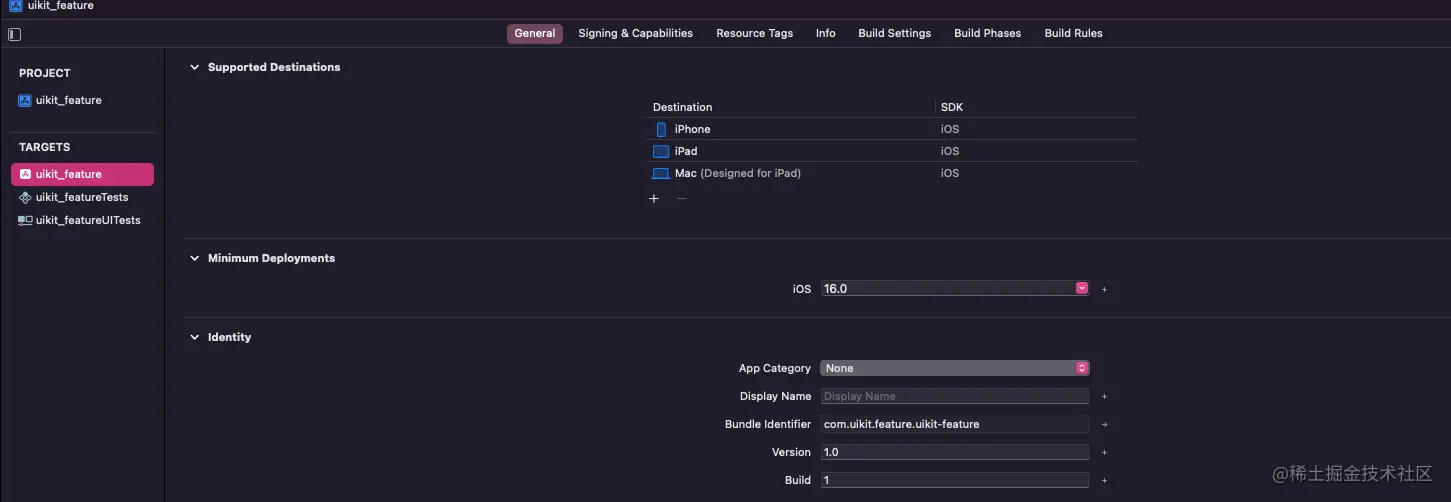Select the uikit_feature target in sidebar
The width and height of the screenshot is (1451, 502).
tap(82, 174)
